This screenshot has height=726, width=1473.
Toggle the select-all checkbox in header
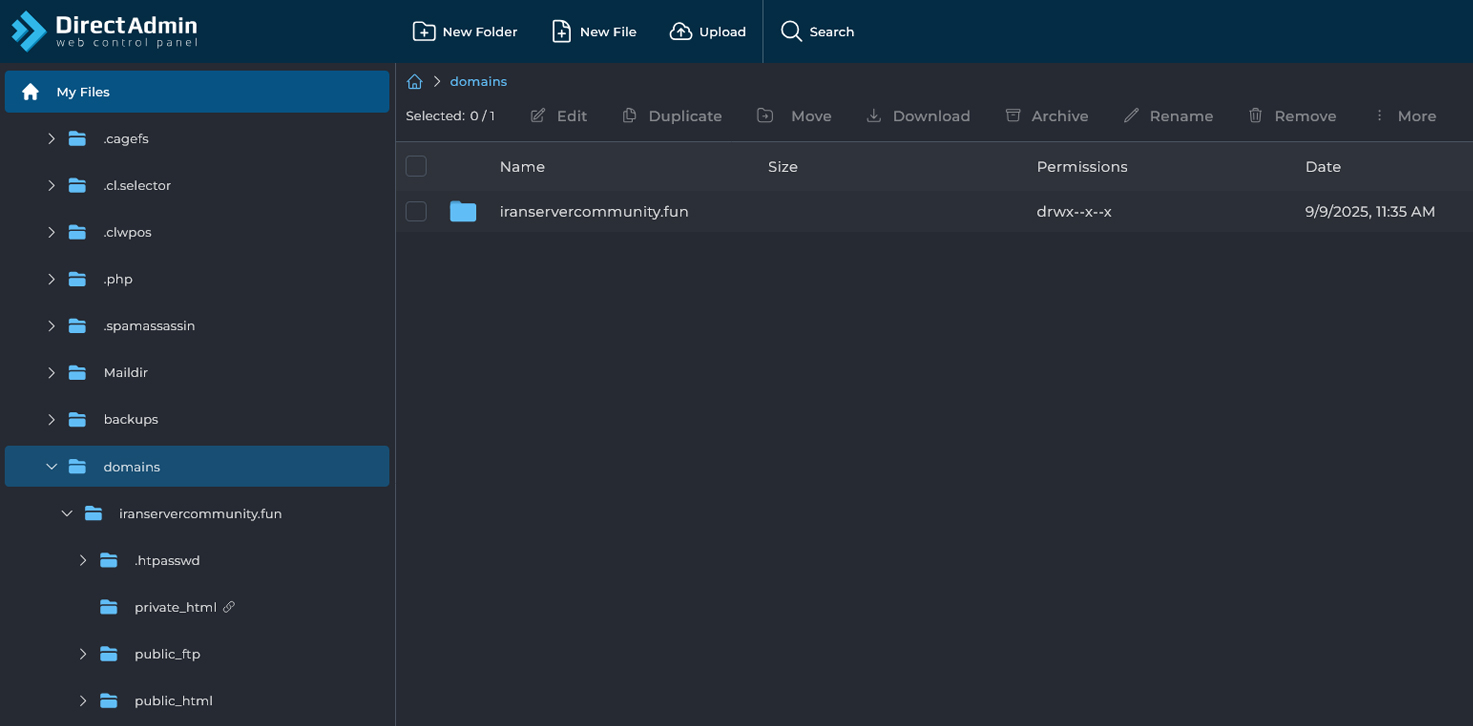(416, 166)
